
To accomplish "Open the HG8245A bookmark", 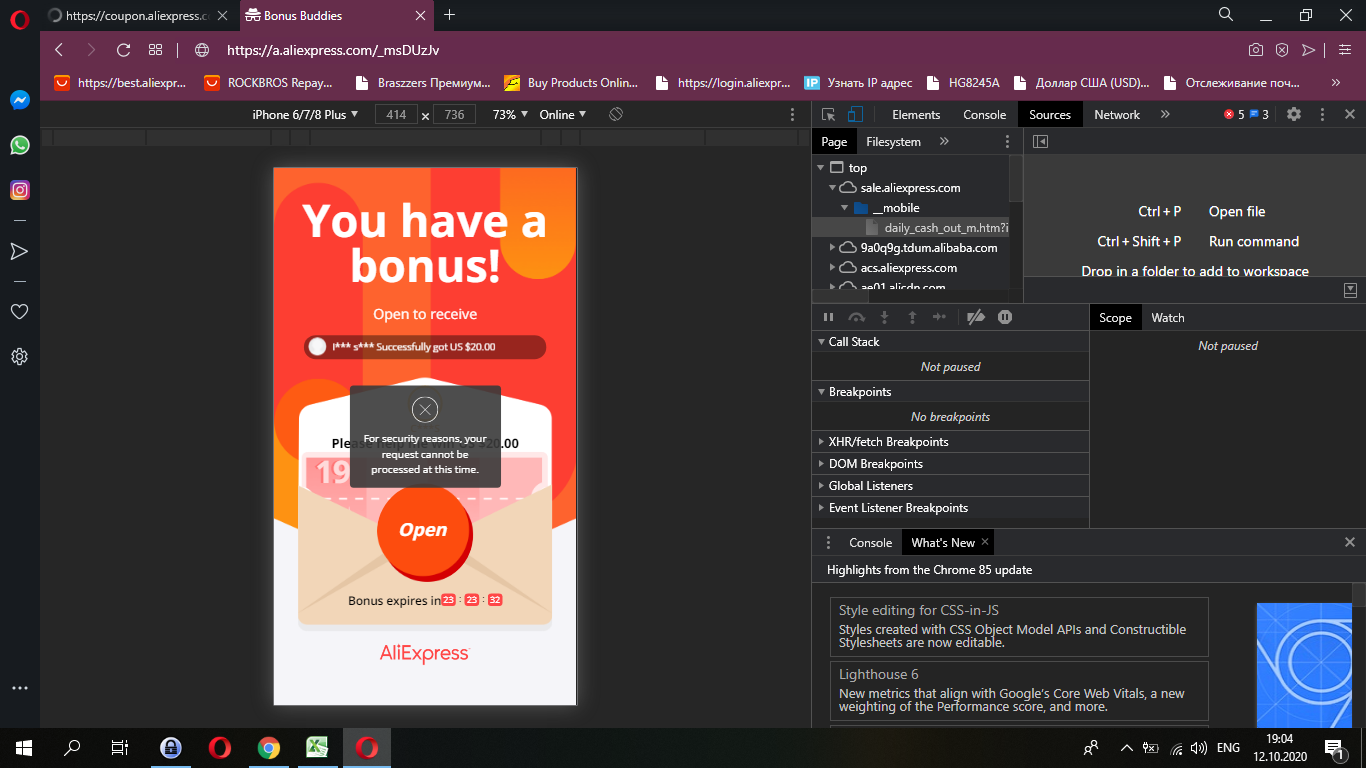I will coord(963,83).
